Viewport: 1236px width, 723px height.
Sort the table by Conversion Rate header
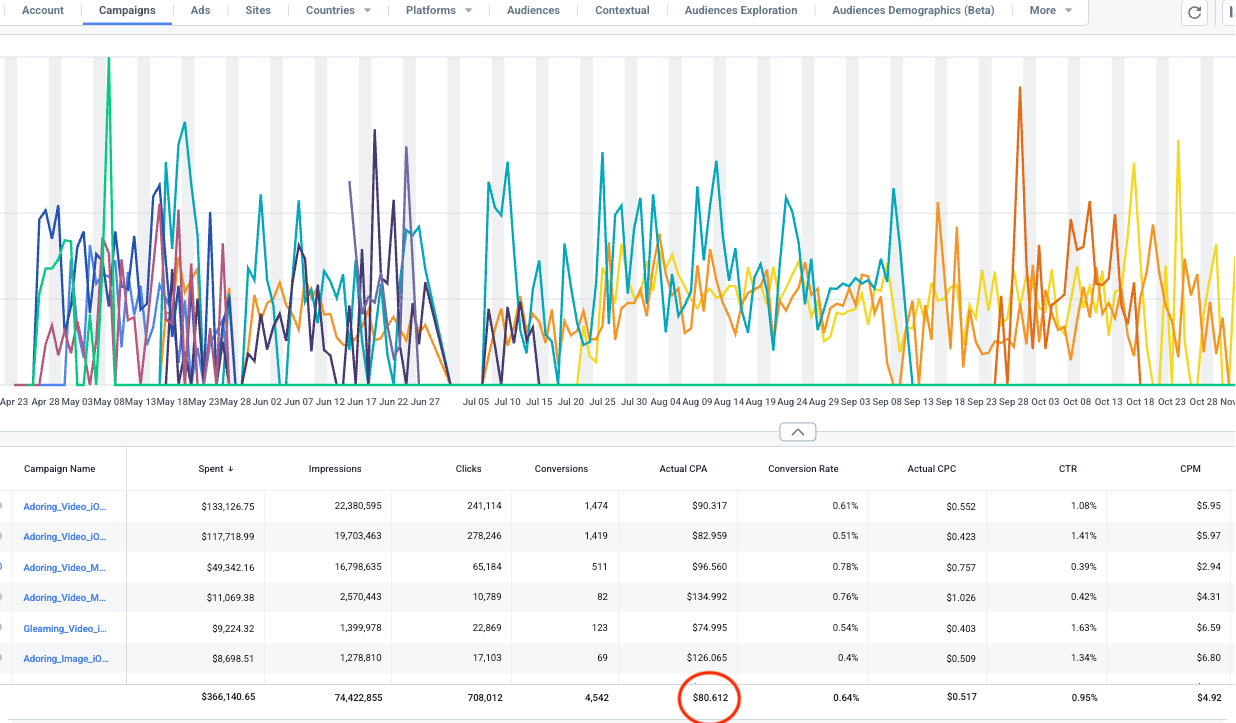tap(803, 469)
